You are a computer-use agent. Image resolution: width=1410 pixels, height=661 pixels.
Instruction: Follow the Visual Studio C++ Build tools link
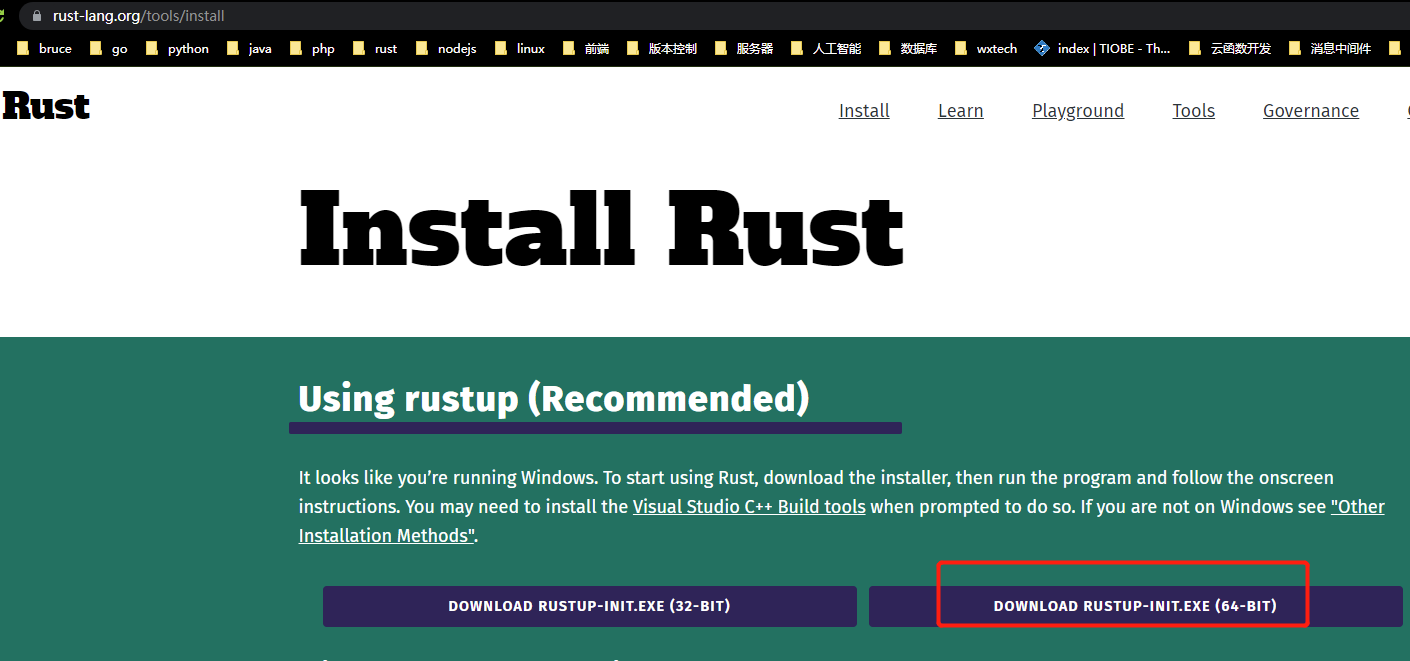point(749,507)
